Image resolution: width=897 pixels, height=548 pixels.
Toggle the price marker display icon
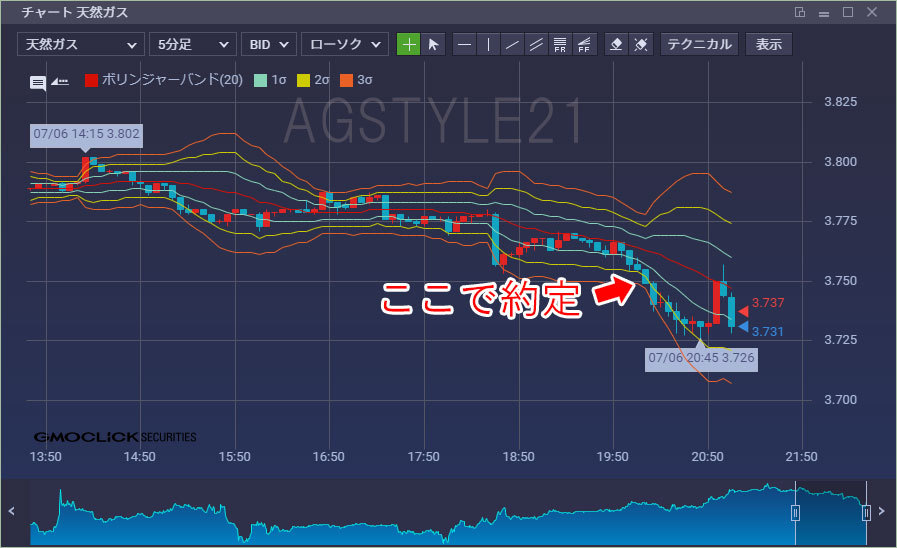[60, 82]
